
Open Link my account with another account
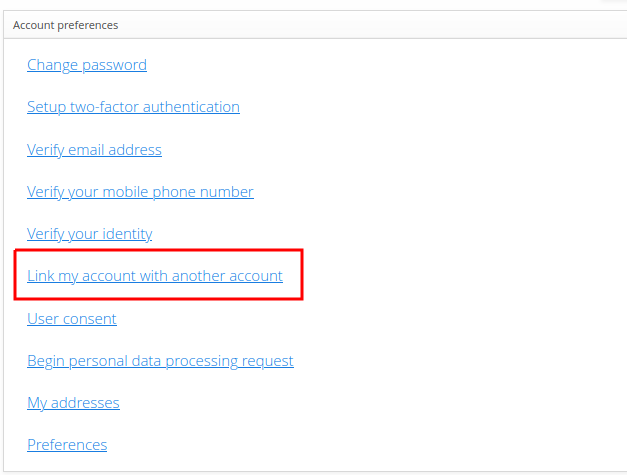[155, 276]
